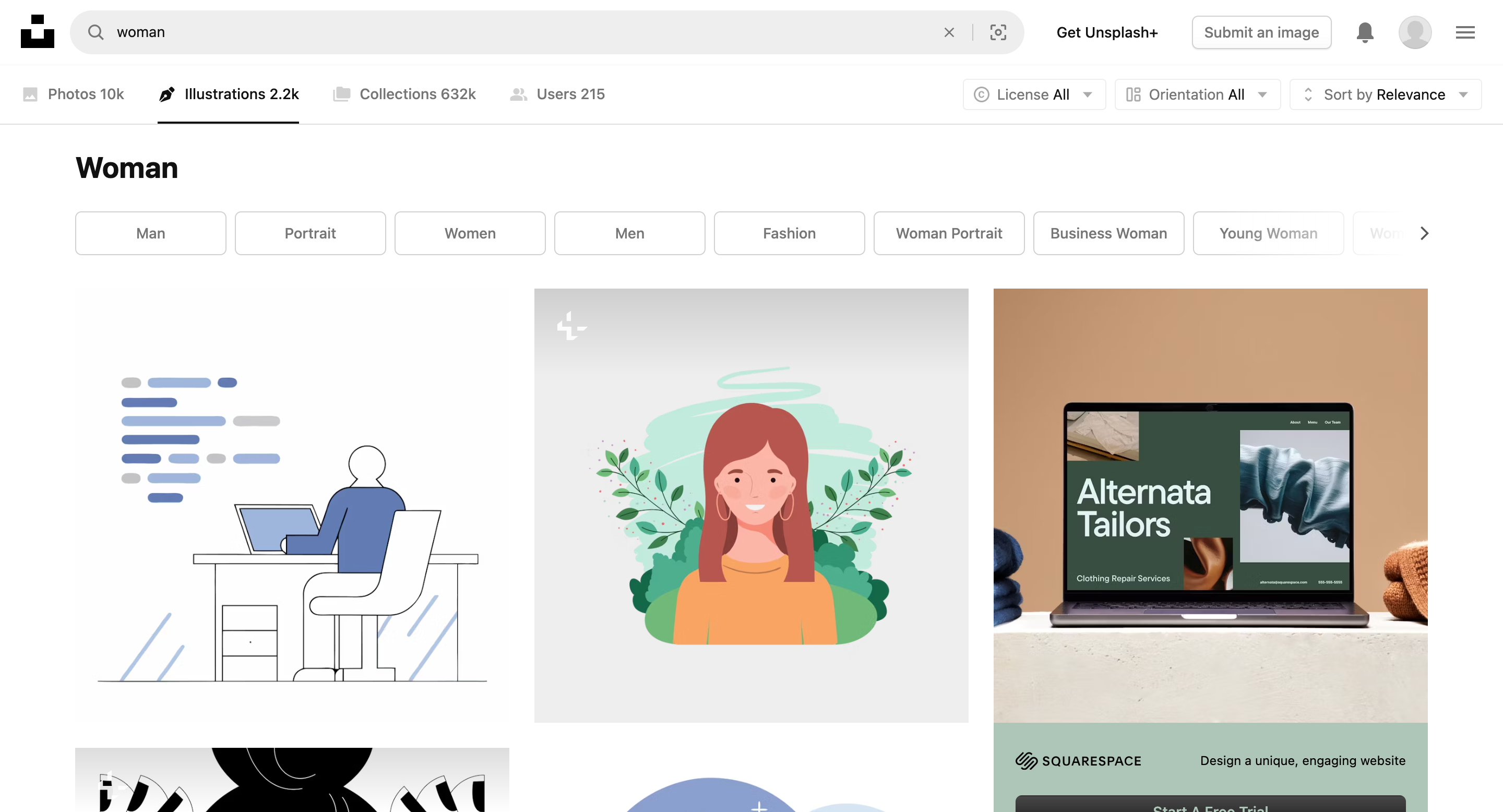The image size is (1503, 812).
Task: Select the Young Woman tag
Action: click(x=1269, y=233)
